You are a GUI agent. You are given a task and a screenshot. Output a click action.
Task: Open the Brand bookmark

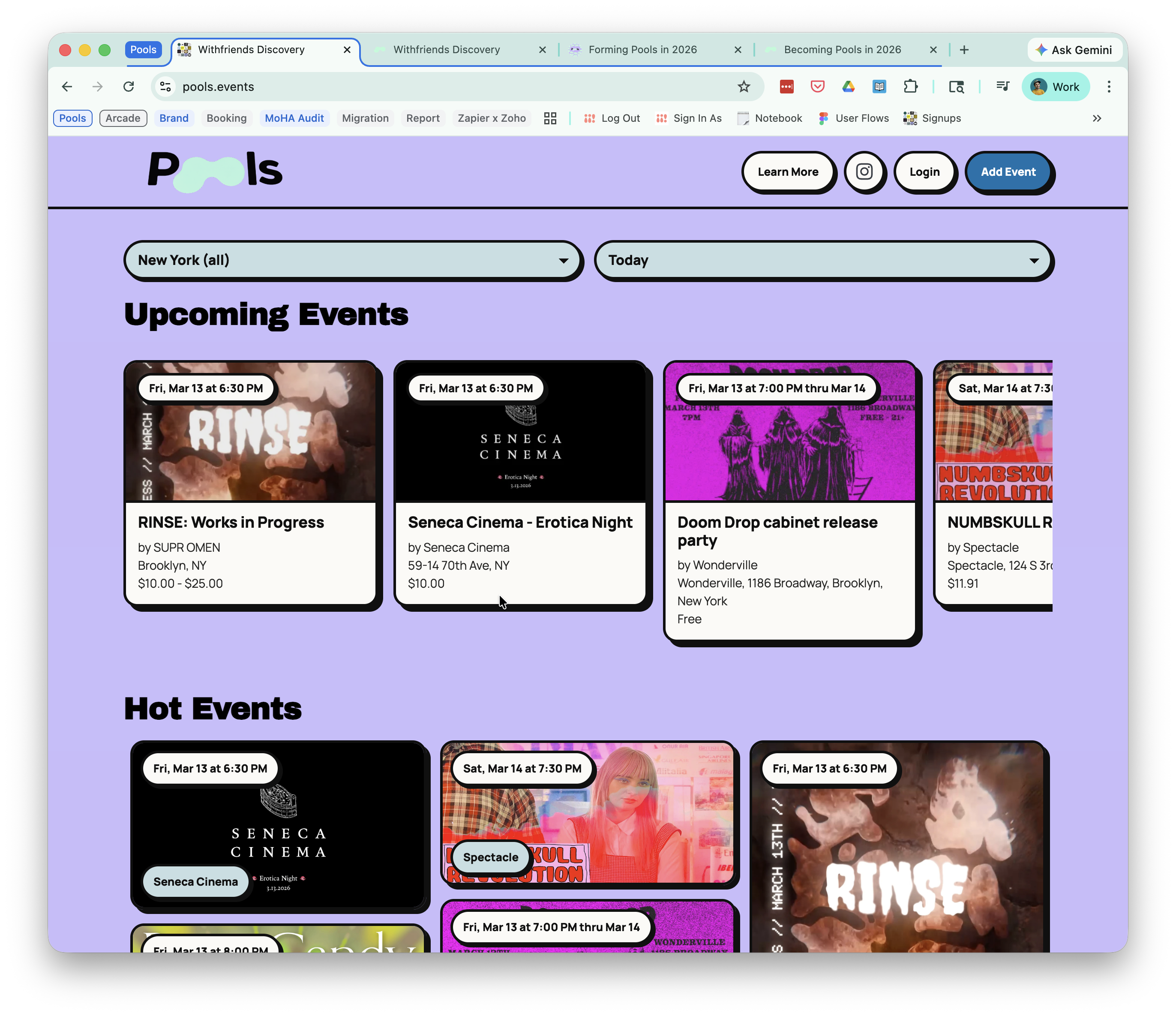pos(174,118)
